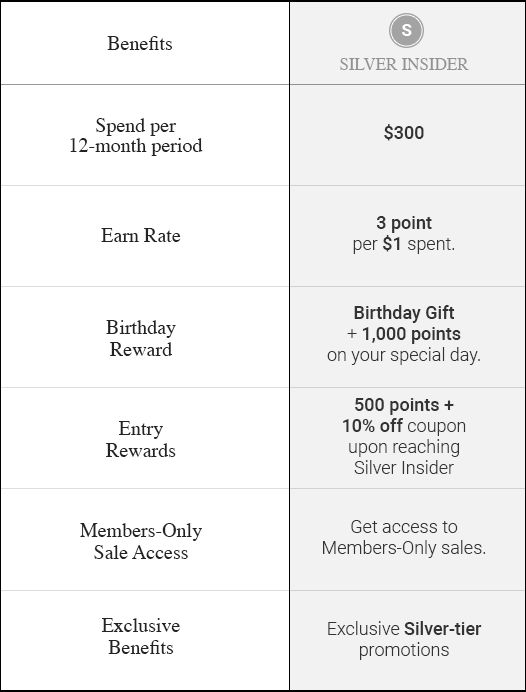526x692 pixels.
Task: Select the Members-Only Sale Access row label
Action: 141,541
